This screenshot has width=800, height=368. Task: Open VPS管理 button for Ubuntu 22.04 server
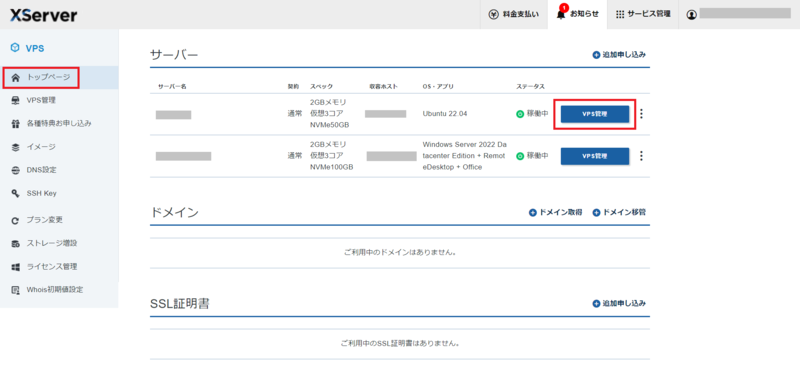595,114
